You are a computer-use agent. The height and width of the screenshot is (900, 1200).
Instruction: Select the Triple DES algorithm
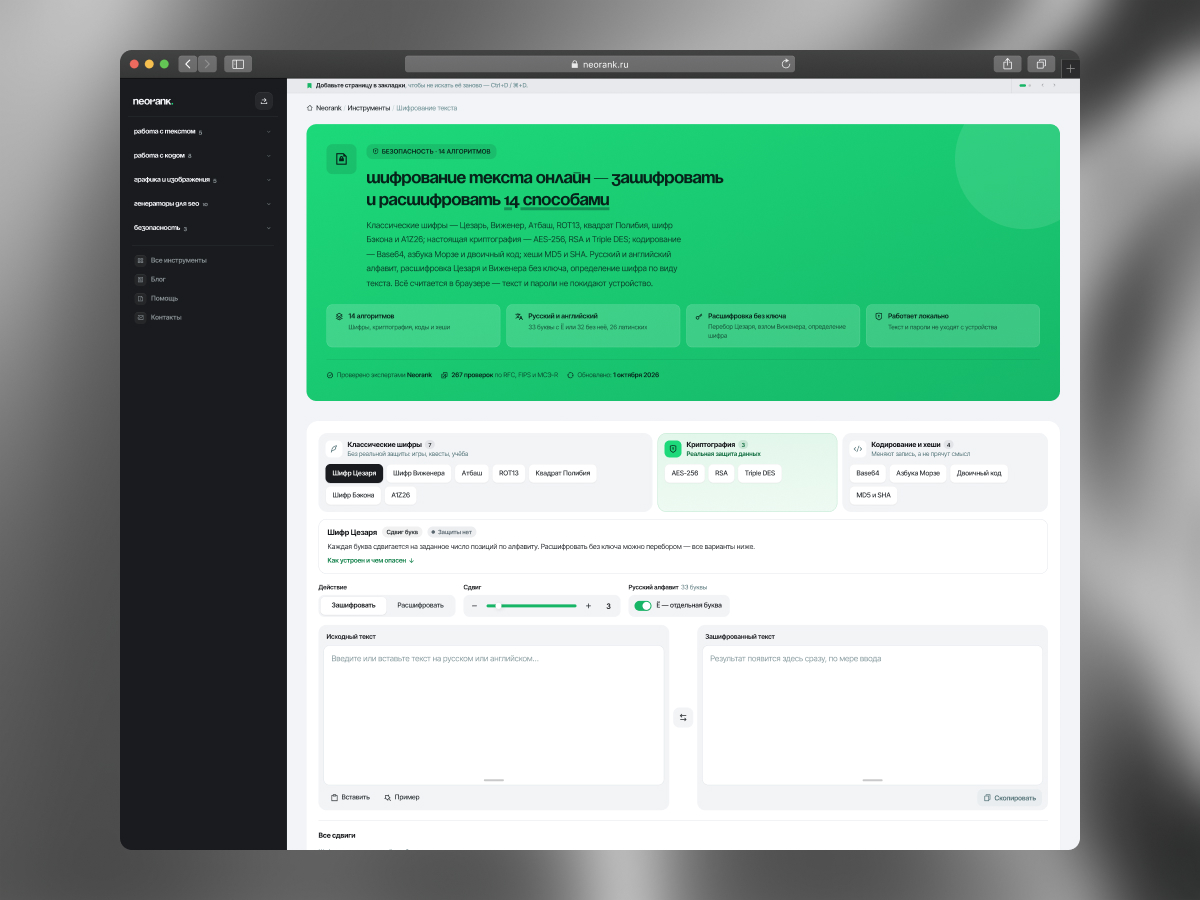pos(760,473)
